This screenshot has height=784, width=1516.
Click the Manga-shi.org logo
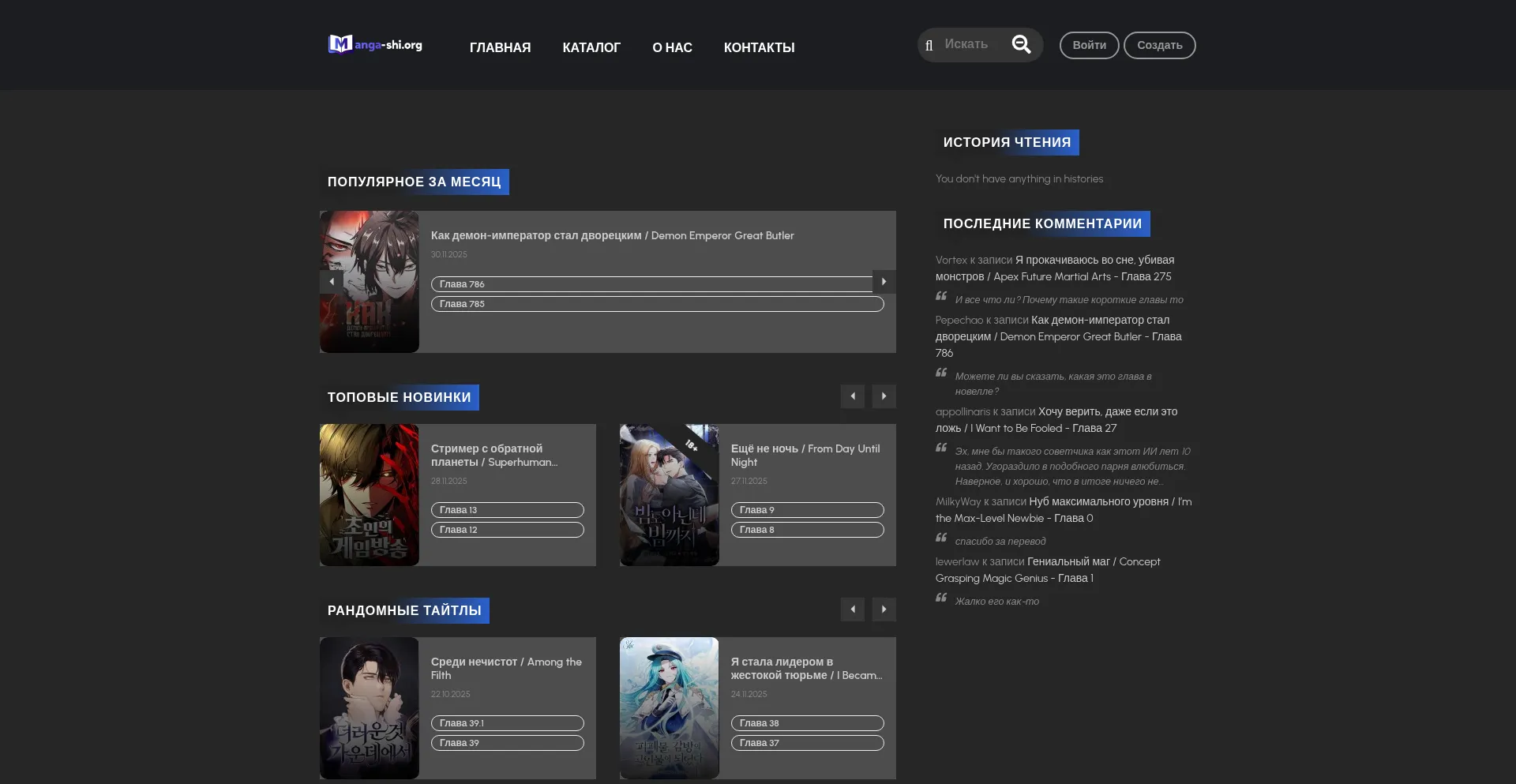(x=375, y=45)
